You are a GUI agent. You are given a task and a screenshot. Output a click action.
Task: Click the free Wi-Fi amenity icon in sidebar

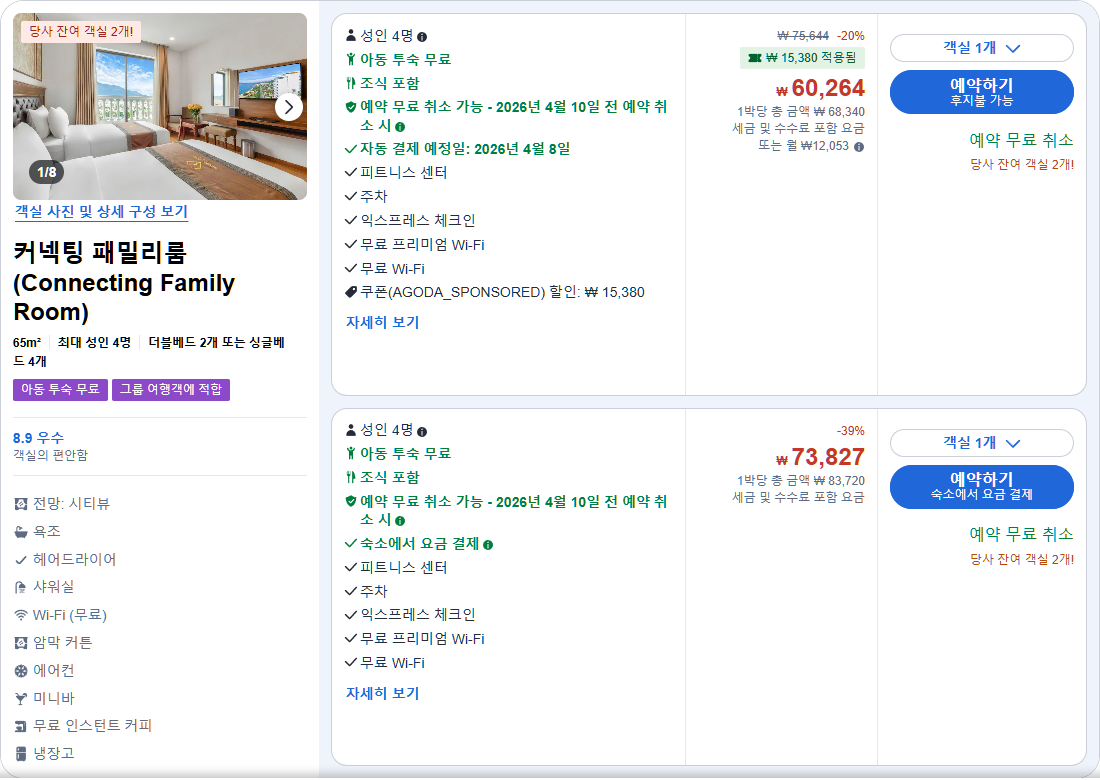coord(21,614)
